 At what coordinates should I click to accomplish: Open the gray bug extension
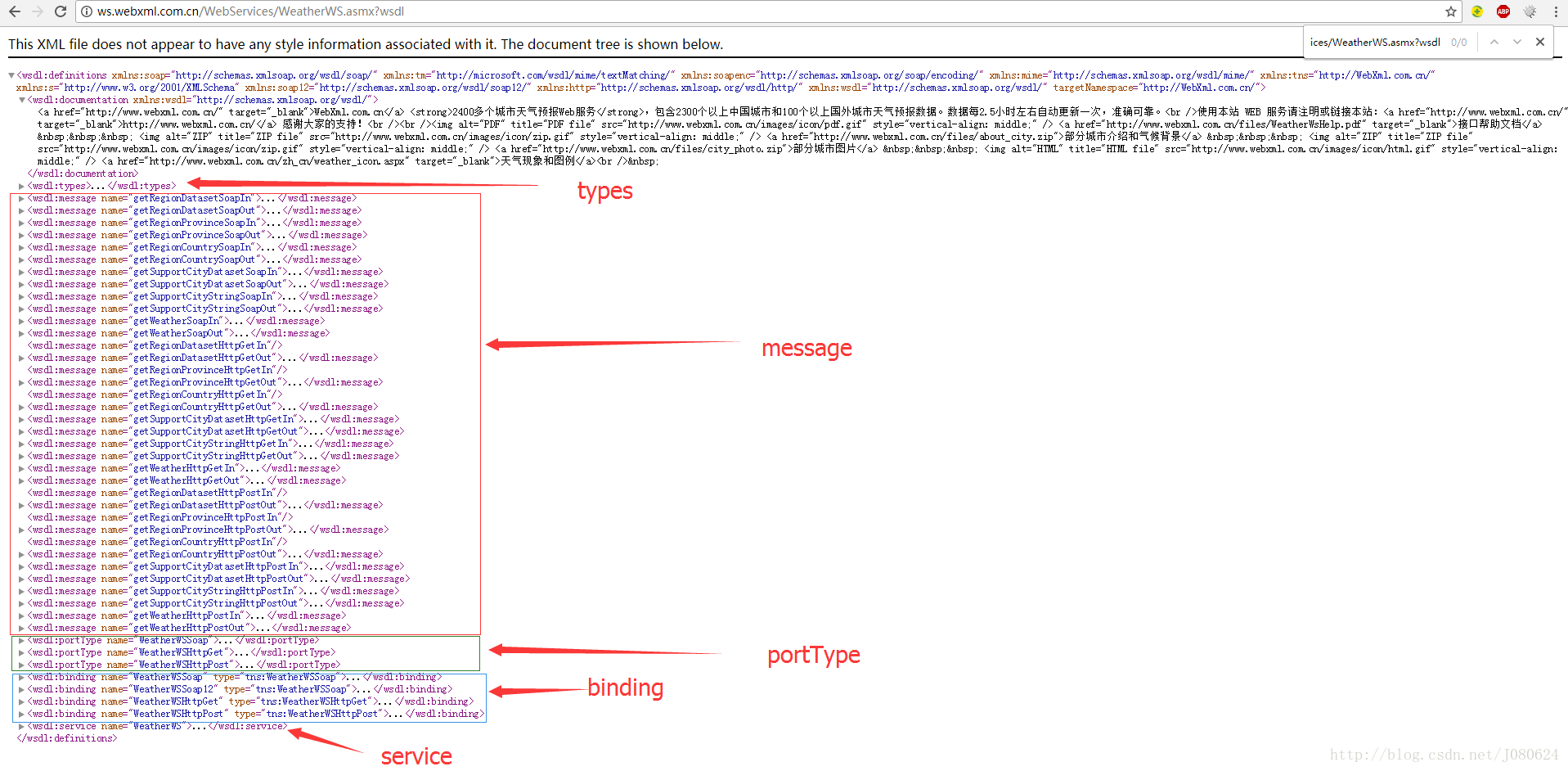coord(1530,11)
